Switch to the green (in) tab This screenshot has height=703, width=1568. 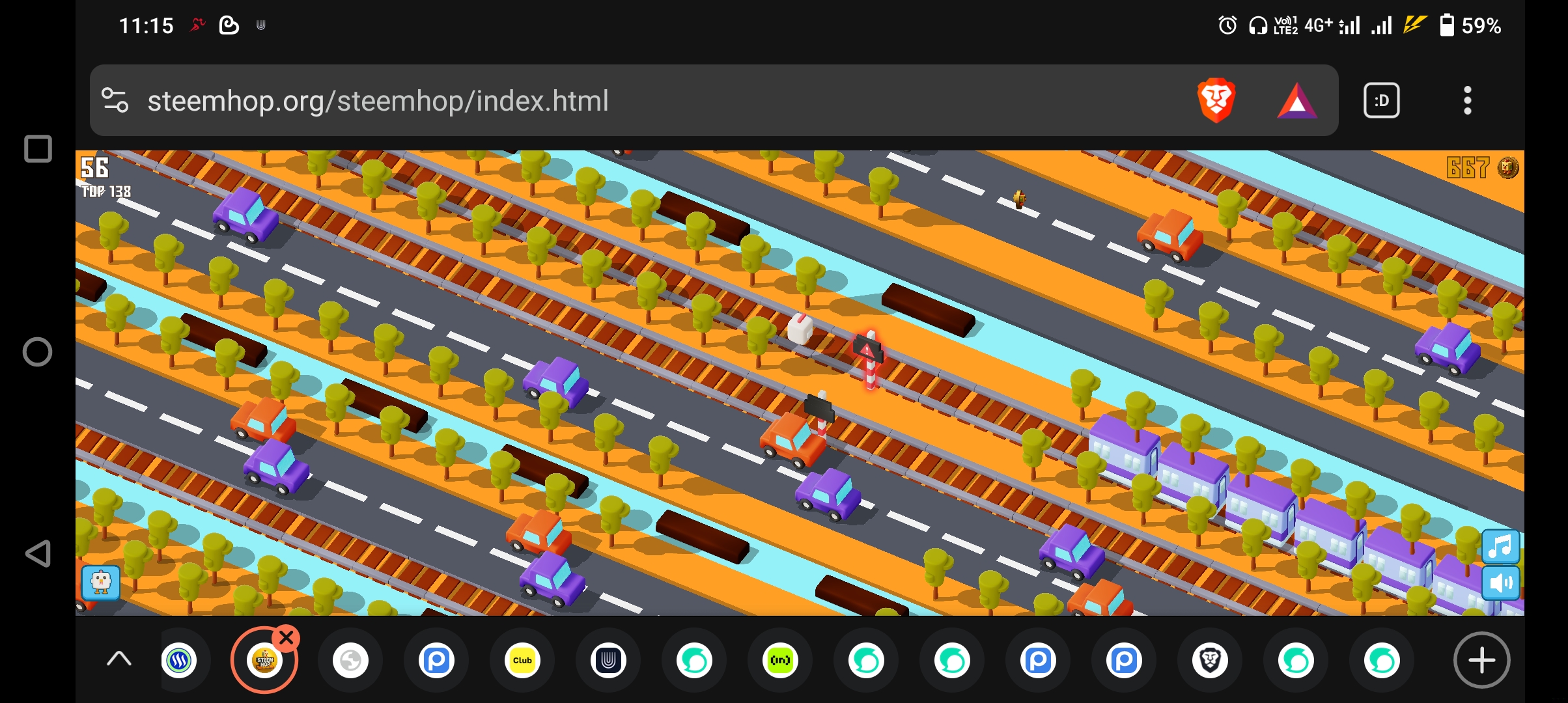780,661
